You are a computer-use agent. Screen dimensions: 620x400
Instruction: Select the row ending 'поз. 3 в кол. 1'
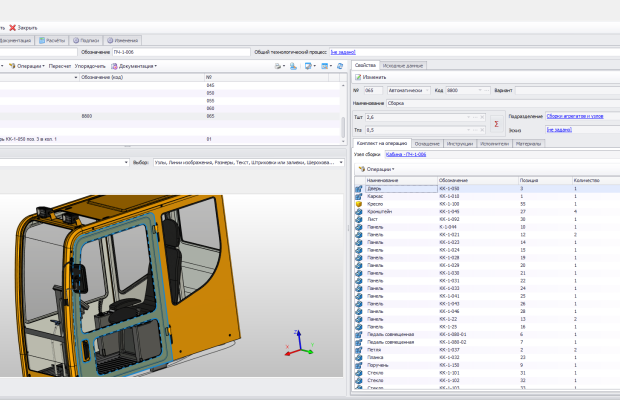[170, 139]
